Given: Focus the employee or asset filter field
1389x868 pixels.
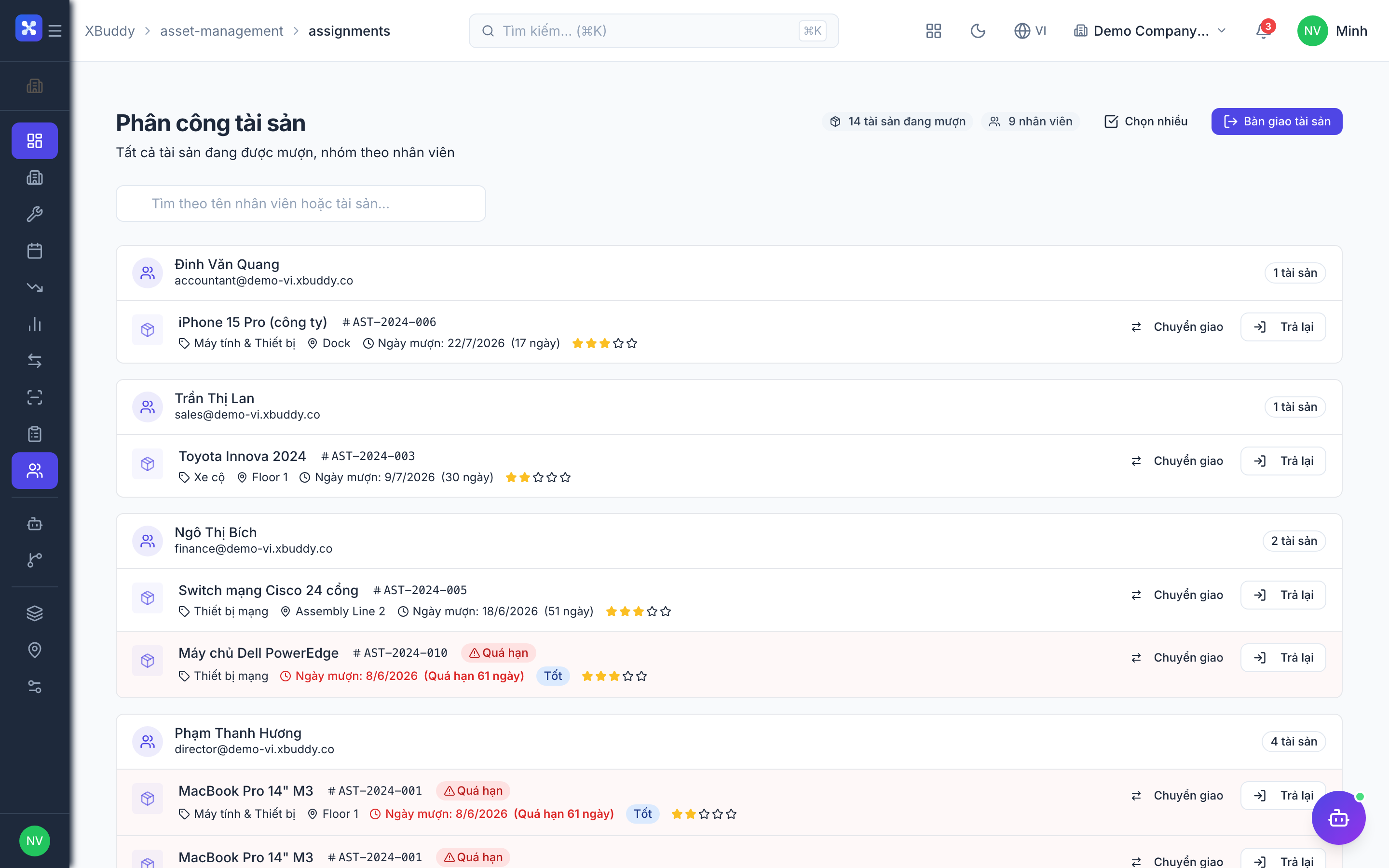Looking at the screenshot, I should coord(301,204).
